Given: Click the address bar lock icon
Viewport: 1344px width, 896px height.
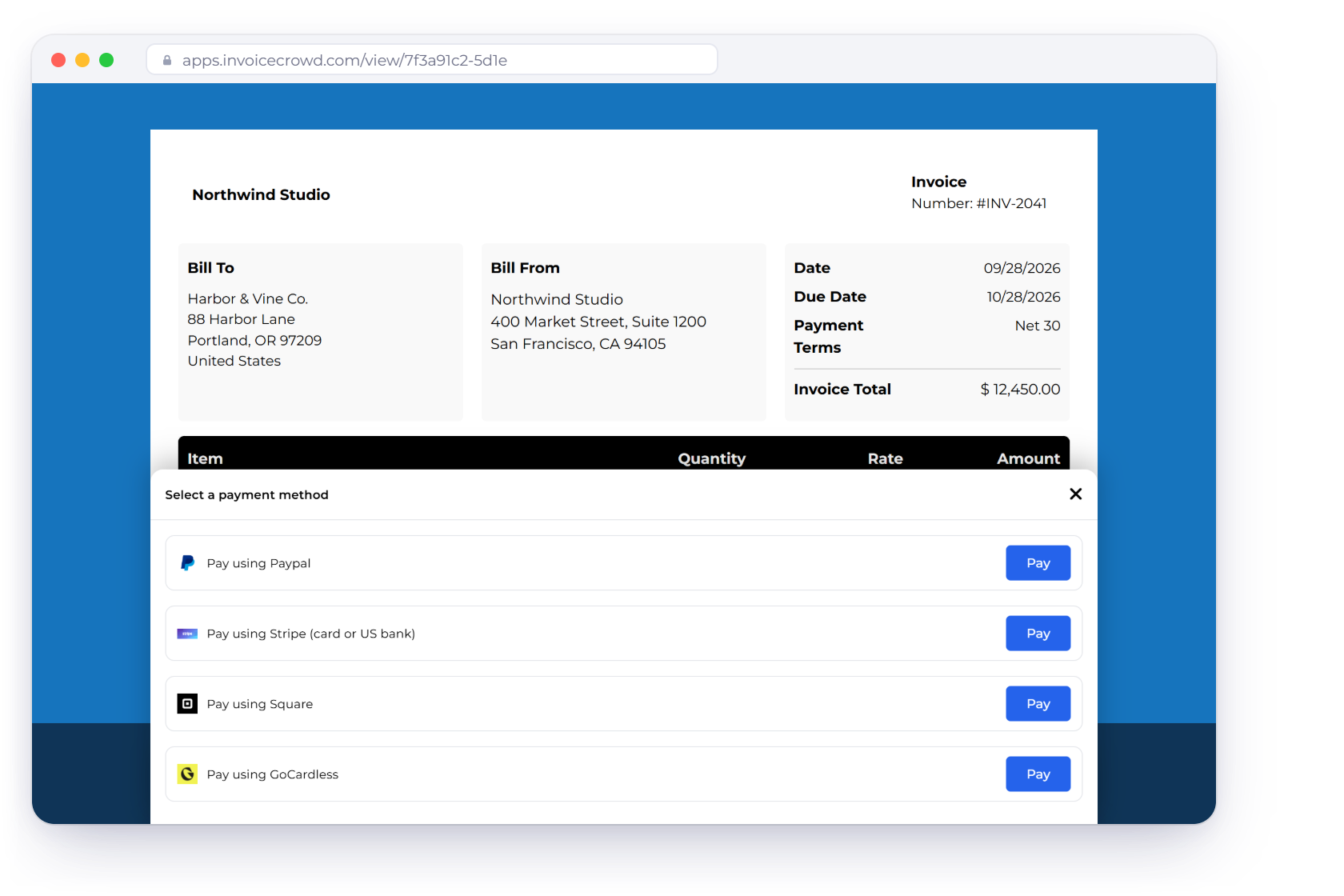Looking at the screenshot, I should [x=167, y=60].
